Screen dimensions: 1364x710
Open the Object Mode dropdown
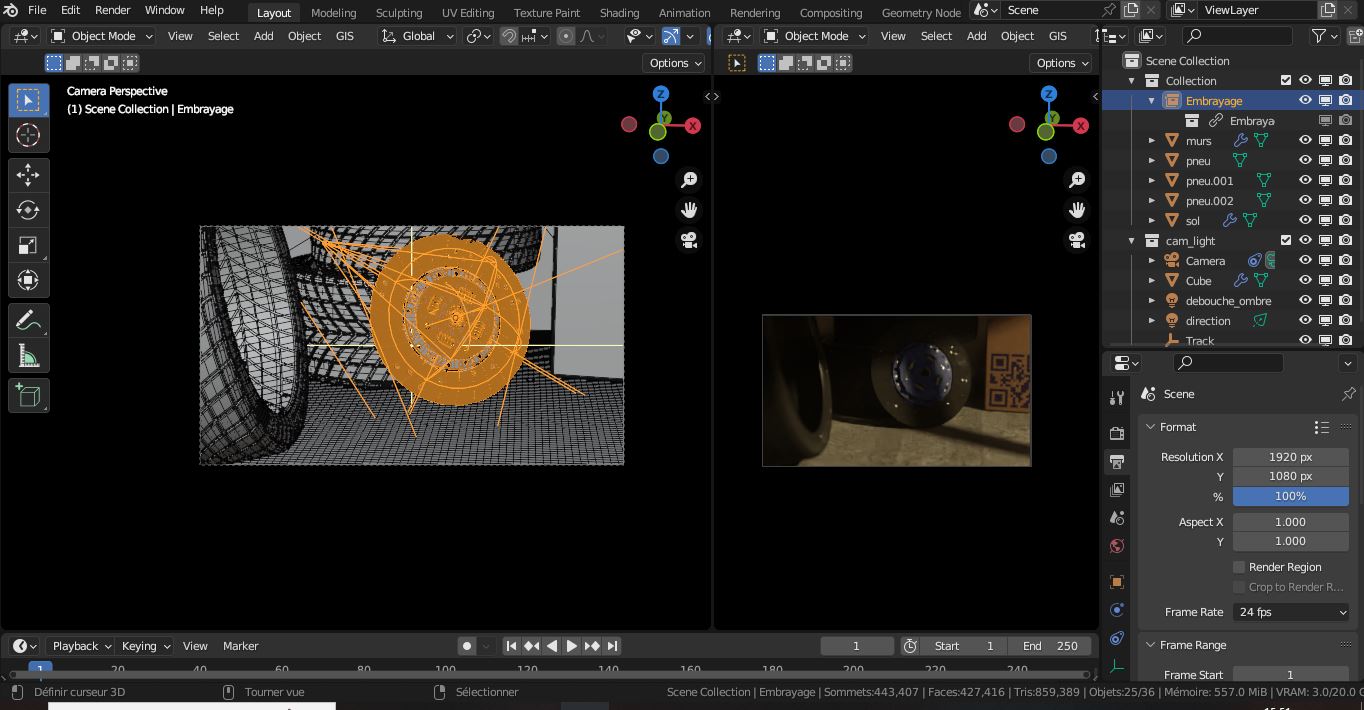tap(105, 36)
